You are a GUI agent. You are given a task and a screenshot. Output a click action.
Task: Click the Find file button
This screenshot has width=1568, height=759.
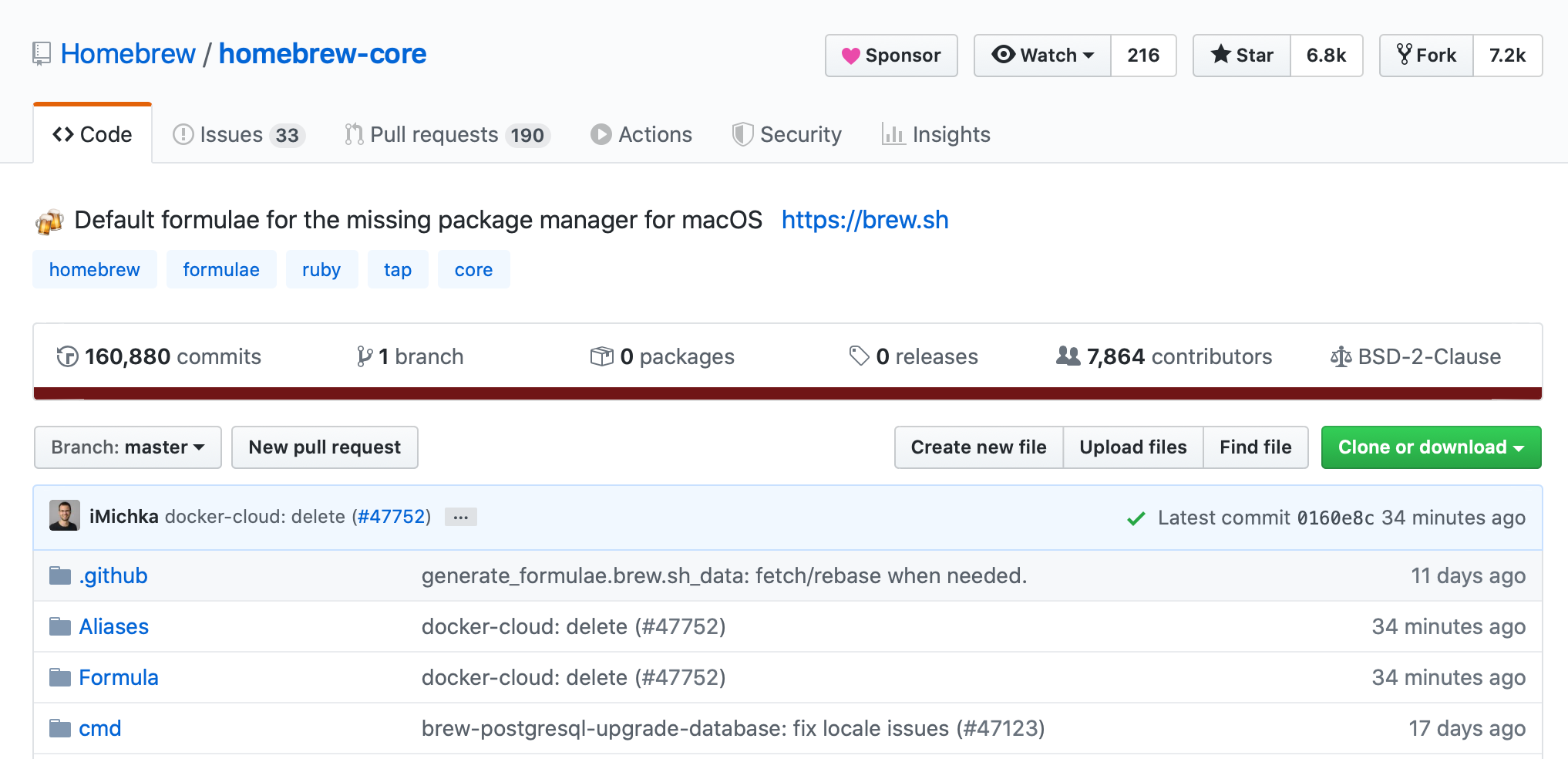click(x=1256, y=447)
